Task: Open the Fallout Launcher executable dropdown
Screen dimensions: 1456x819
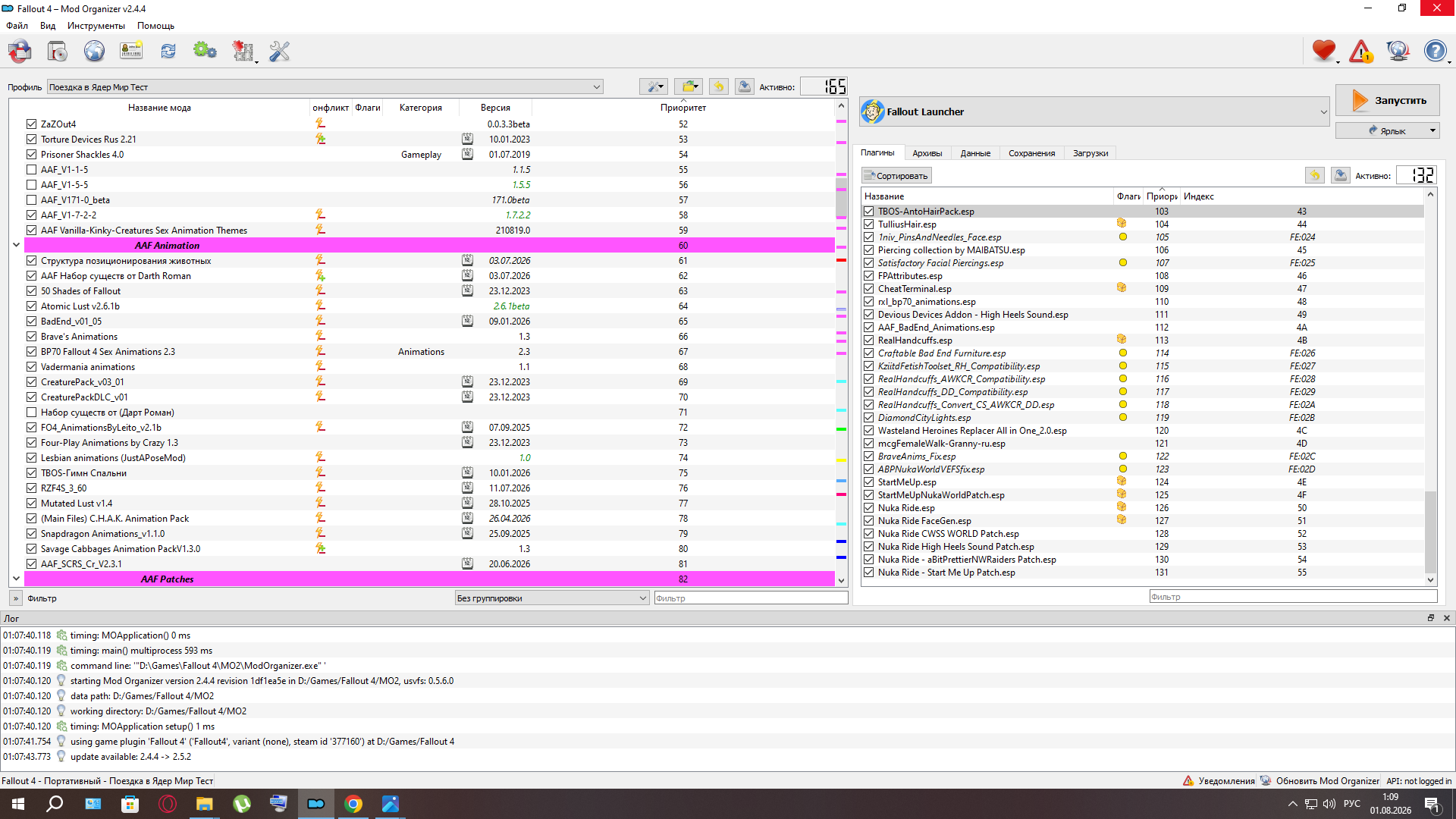Action: click(x=1094, y=111)
